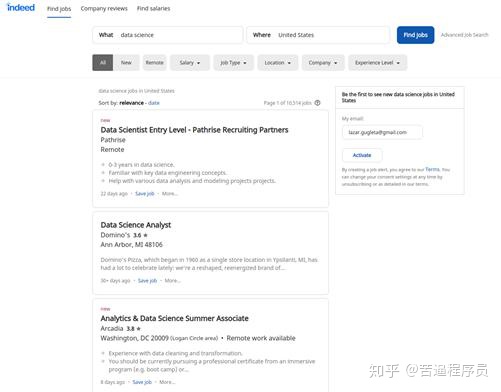Open Arcadia company link
This screenshot has height=392, width=501.
[x=112, y=329]
